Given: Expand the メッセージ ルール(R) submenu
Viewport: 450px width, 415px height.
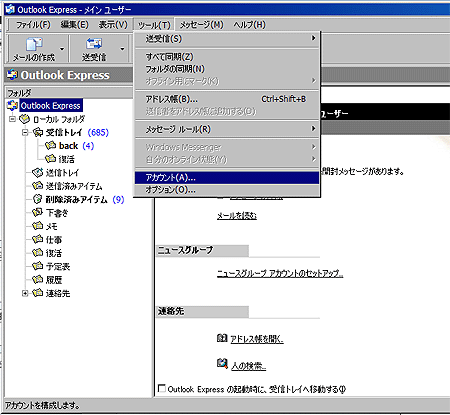Looking at the screenshot, I should click(x=227, y=129).
